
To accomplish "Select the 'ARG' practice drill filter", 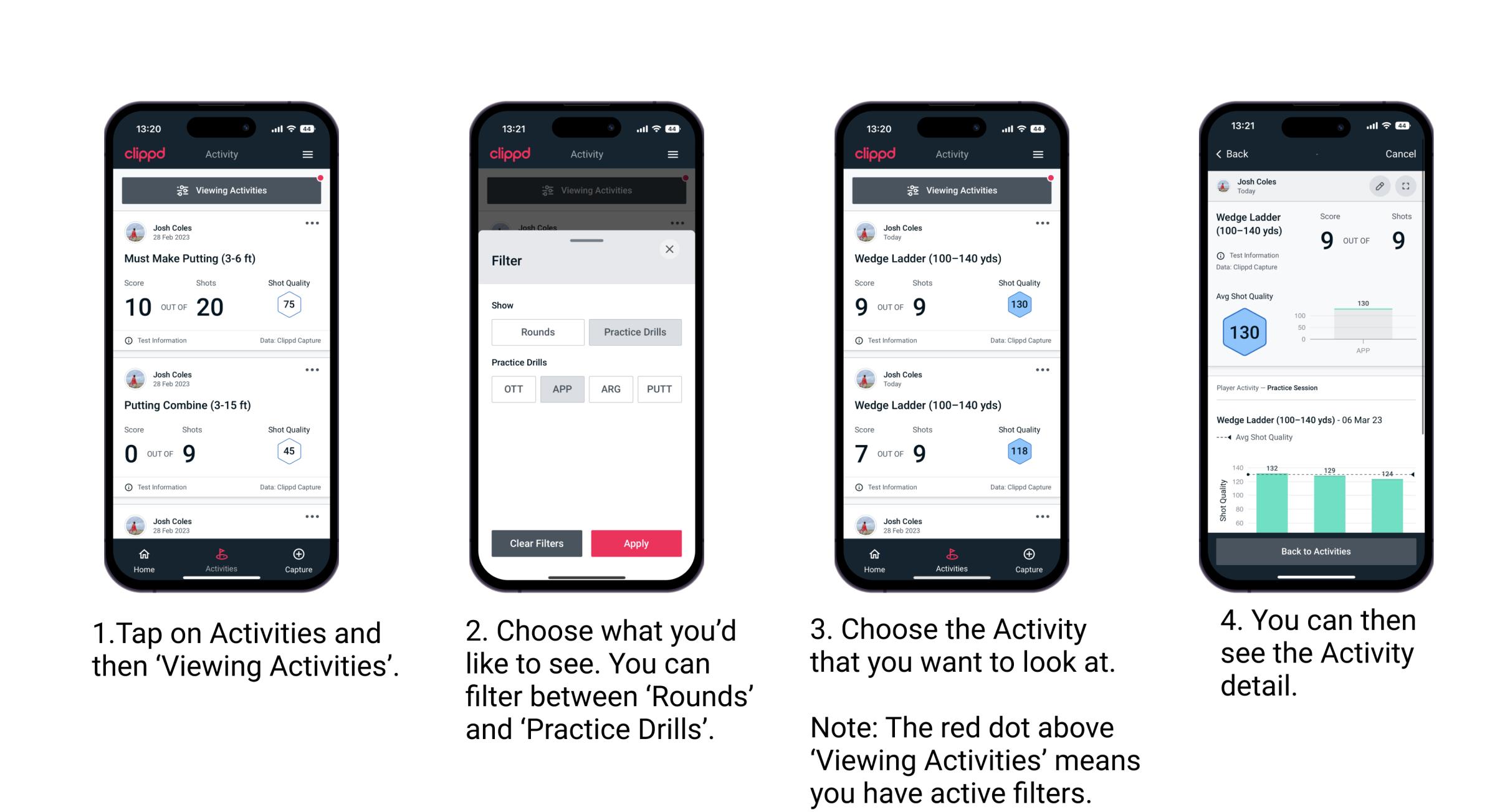I will (x=610, y=389).
